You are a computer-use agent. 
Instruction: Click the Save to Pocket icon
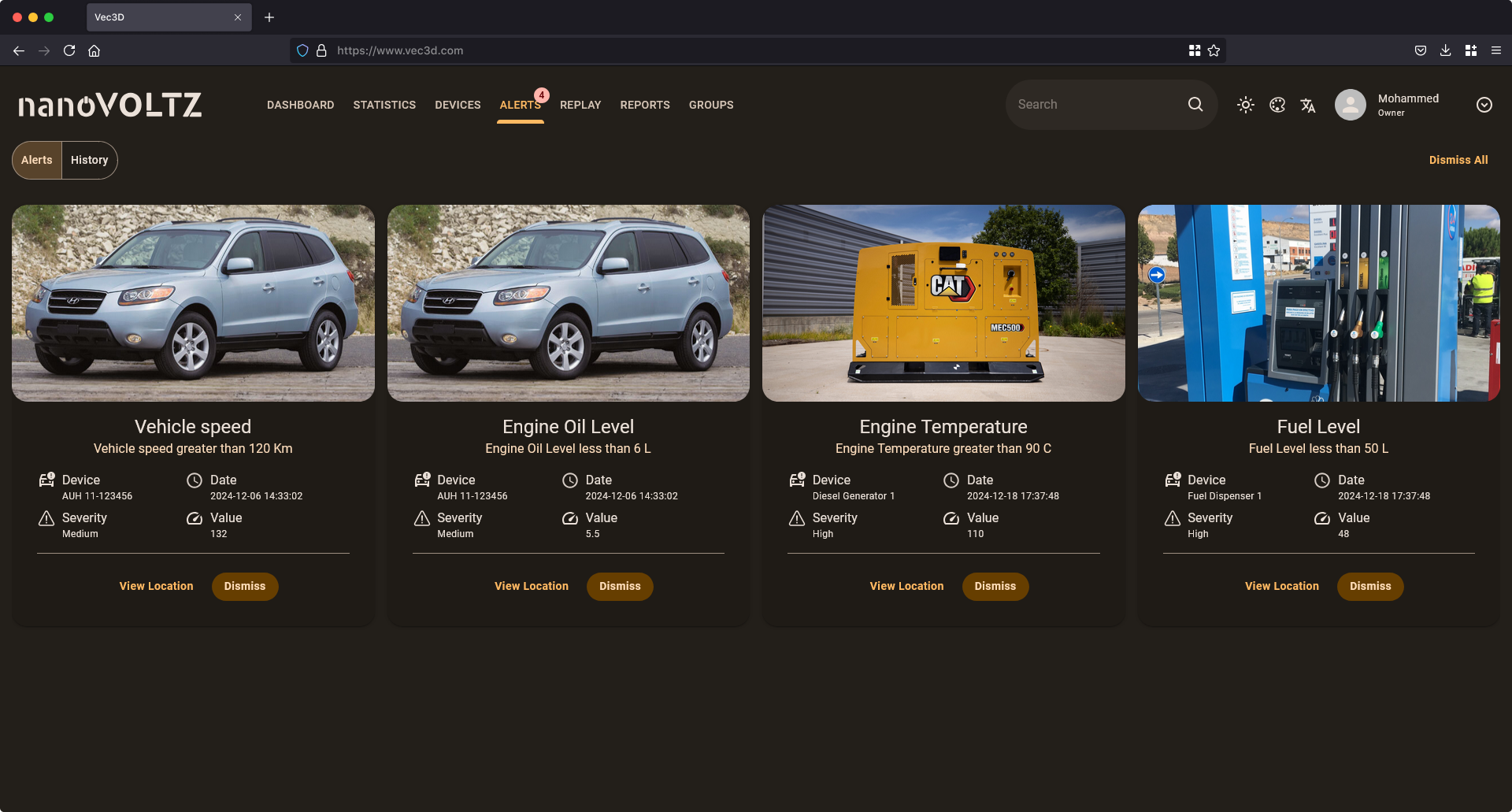click(1420, 50)
